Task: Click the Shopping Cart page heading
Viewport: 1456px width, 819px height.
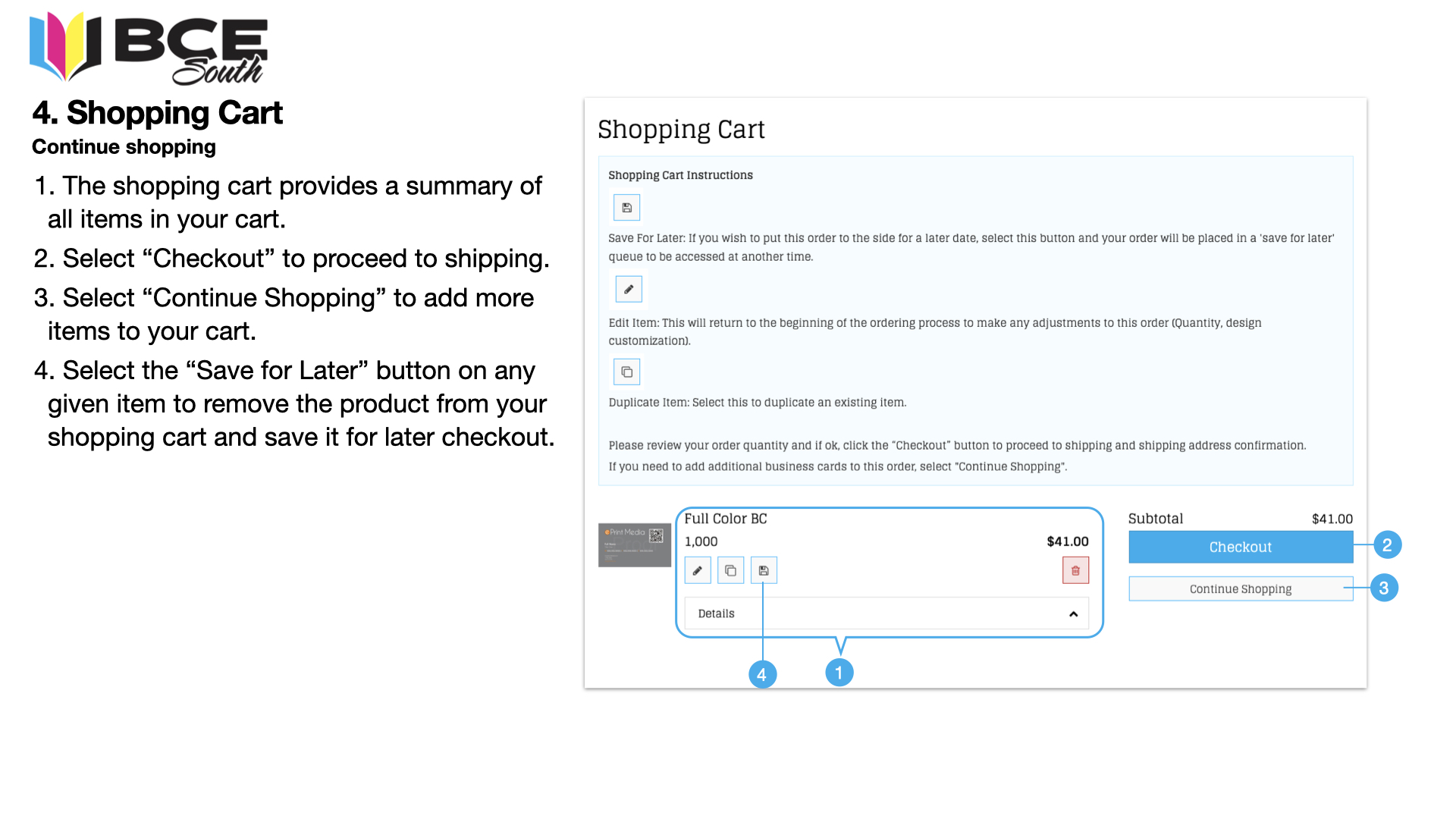Action: 681,130
